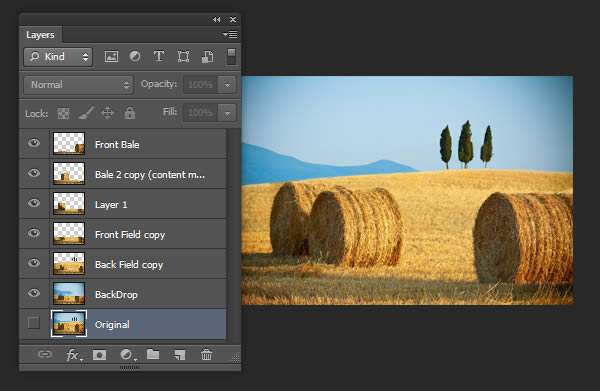Click the hay bale photo canvas
600x391 pixels.
click(x=407, y=190)
